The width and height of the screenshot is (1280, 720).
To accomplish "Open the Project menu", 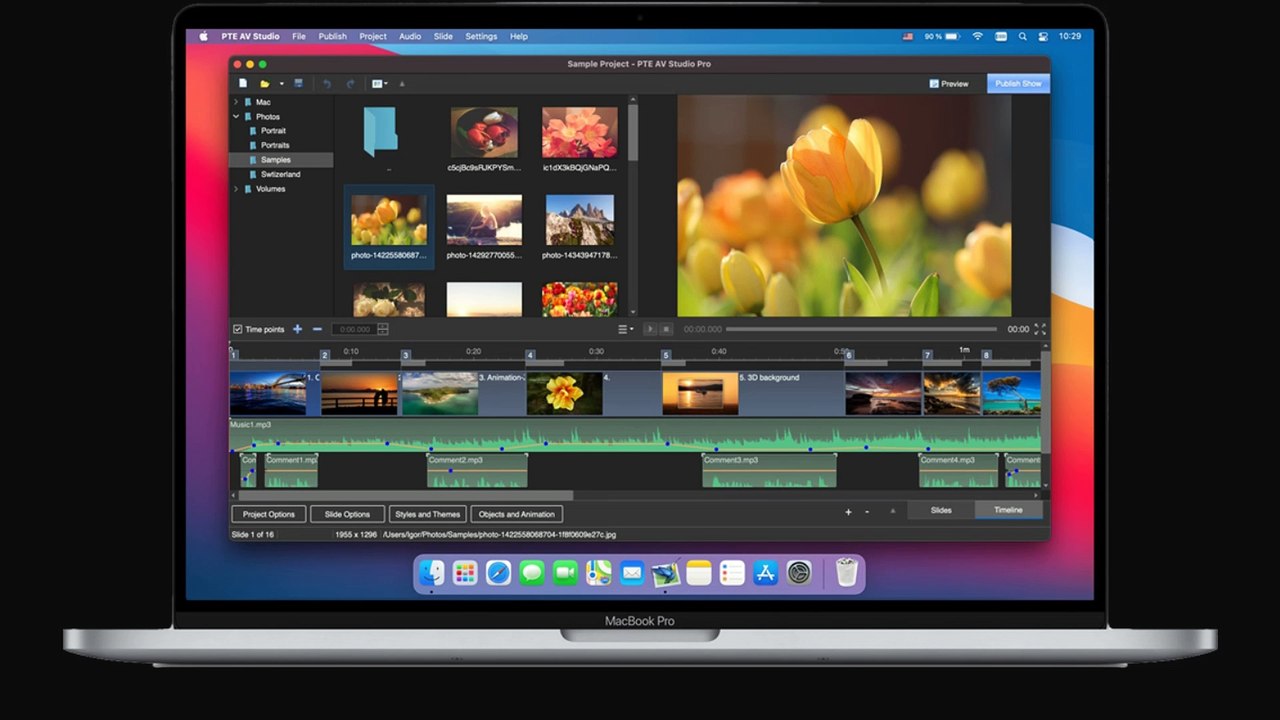I will (x=373, y=36).
